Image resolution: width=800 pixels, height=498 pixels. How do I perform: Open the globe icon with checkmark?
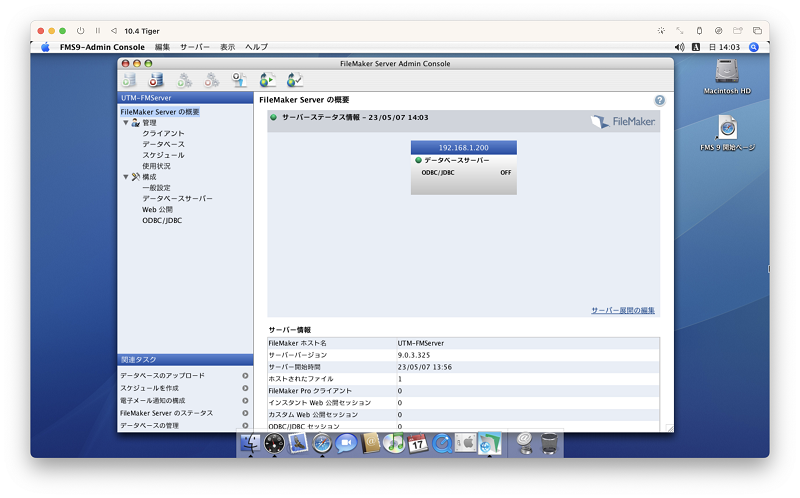coord(294,80)
